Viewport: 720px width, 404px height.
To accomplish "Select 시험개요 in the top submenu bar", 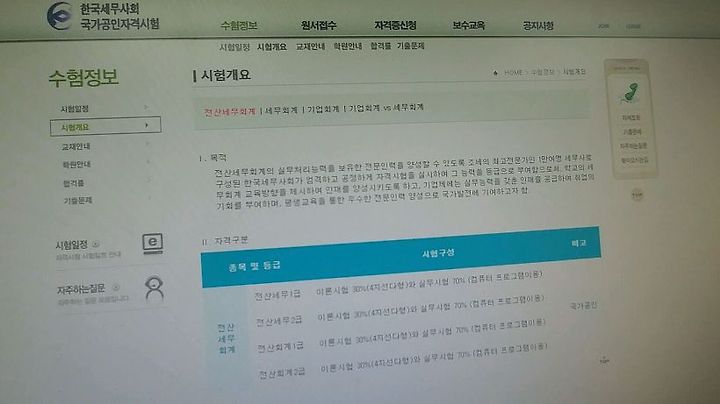I will (x=272, y=47).
